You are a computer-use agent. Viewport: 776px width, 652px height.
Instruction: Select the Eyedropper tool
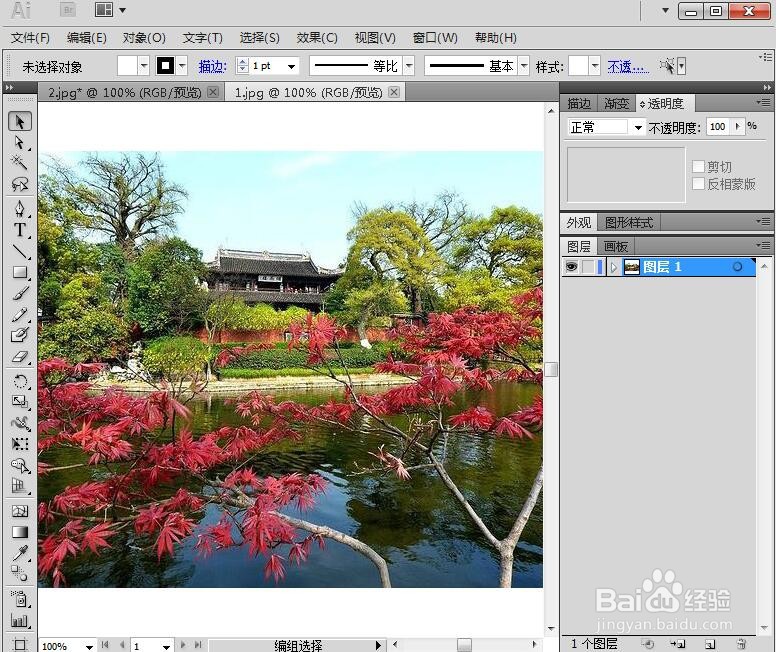pyautogui.click(x=20, y=553)
